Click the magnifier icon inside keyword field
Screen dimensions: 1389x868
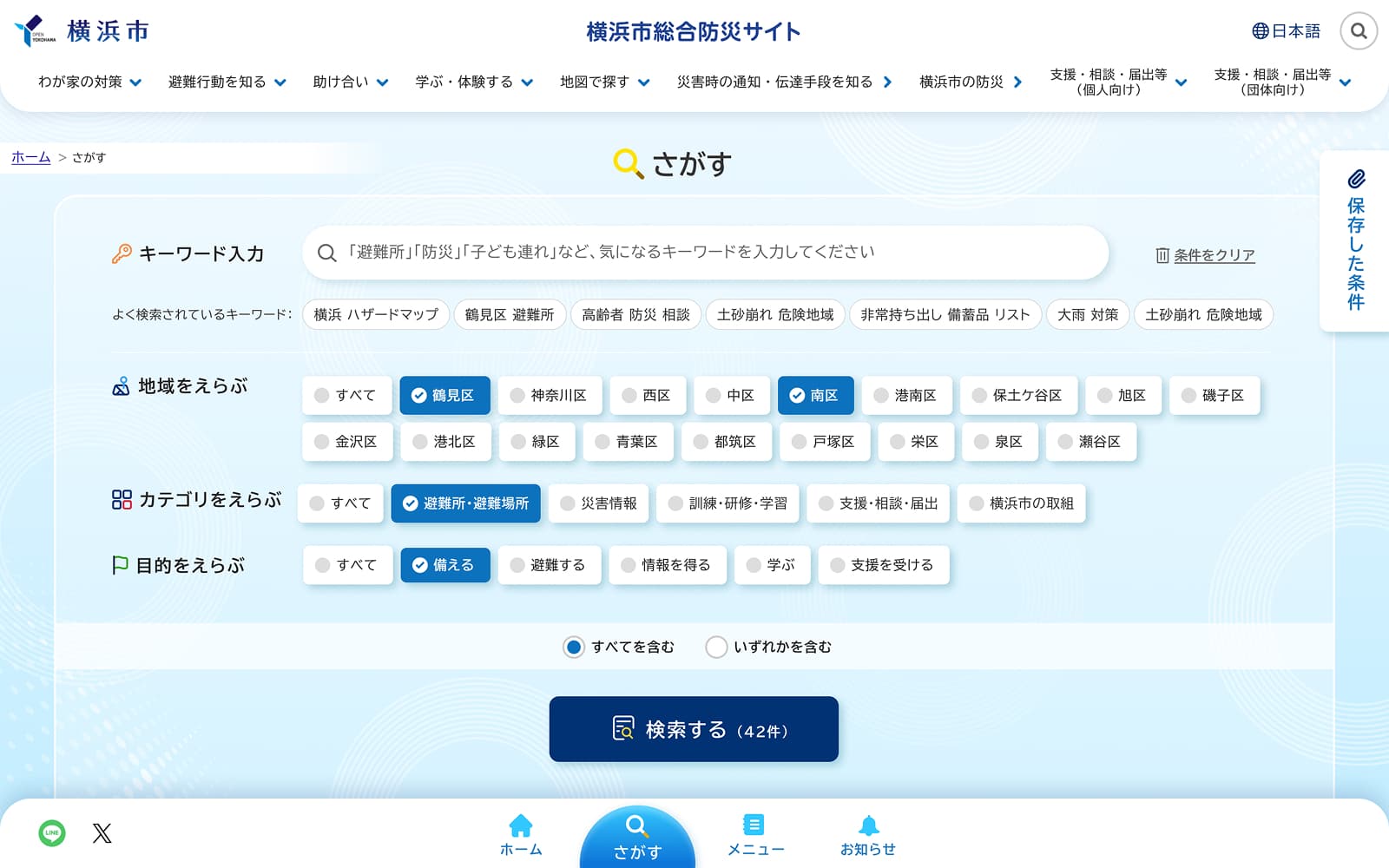click(x=327, y=253)
